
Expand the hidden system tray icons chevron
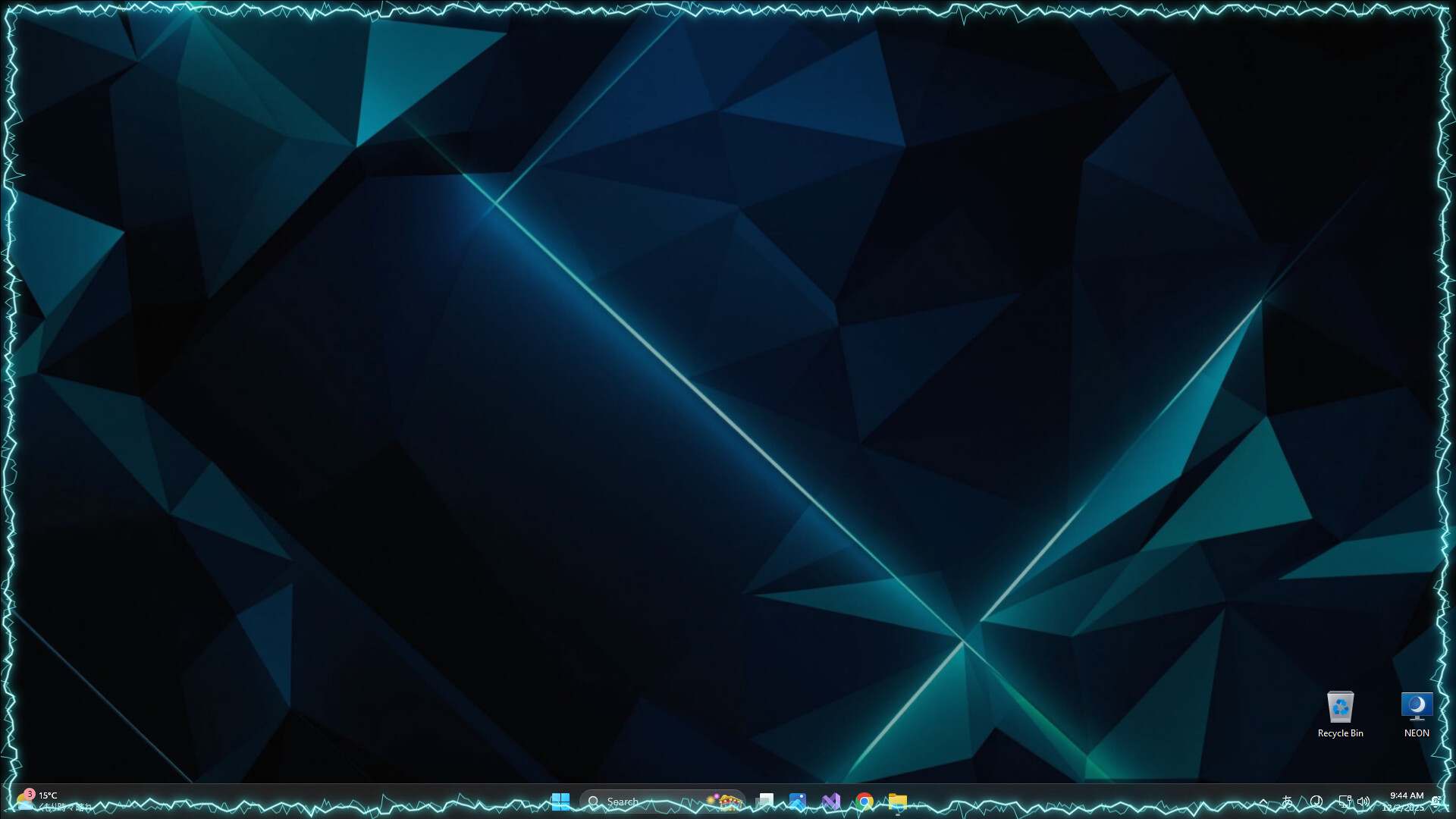[1263, 801]
